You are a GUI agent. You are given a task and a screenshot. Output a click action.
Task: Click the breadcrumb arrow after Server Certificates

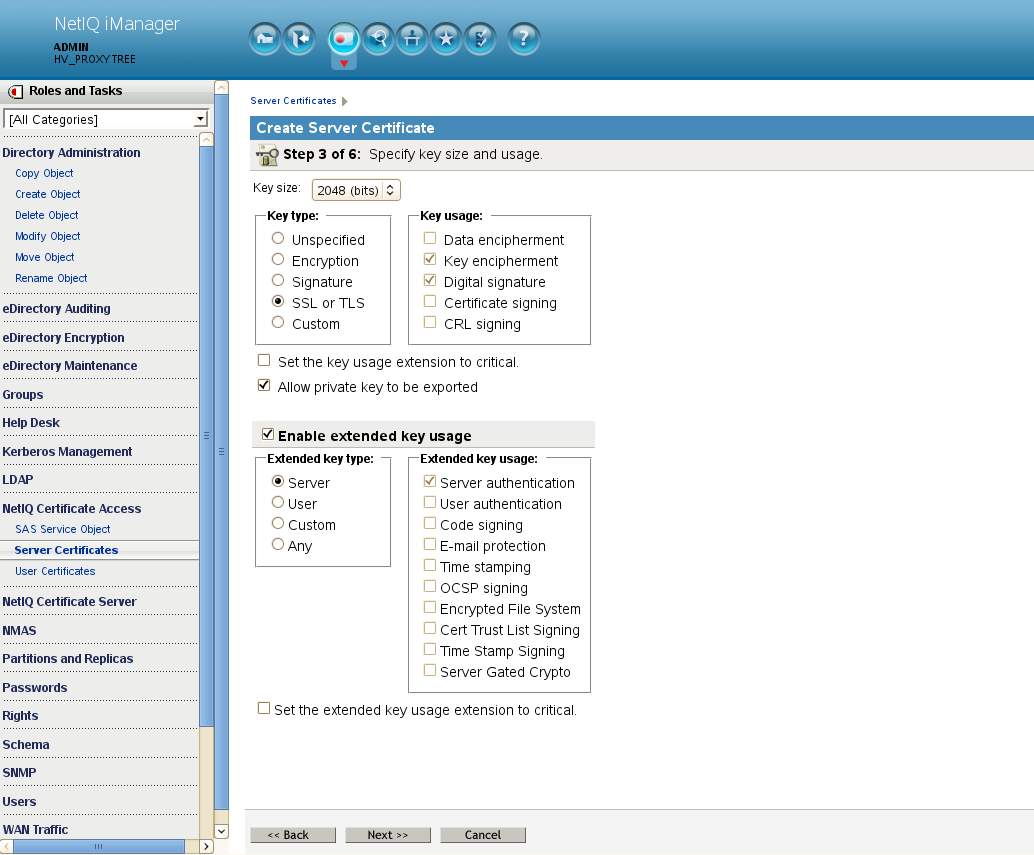tap(344, 101)
